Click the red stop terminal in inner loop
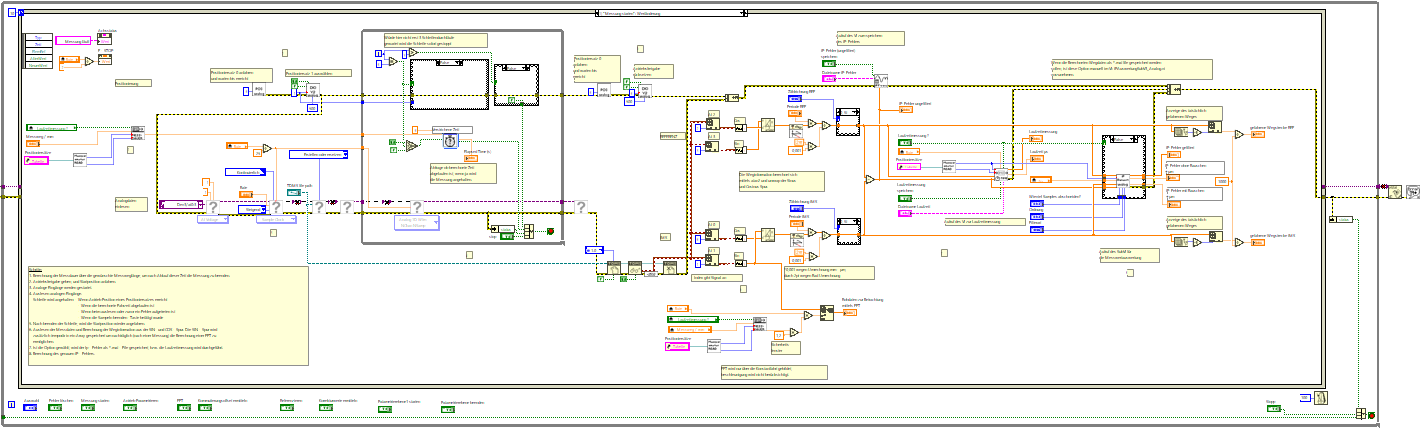Viewport: 1423px width, 431px height. [550, 232]
